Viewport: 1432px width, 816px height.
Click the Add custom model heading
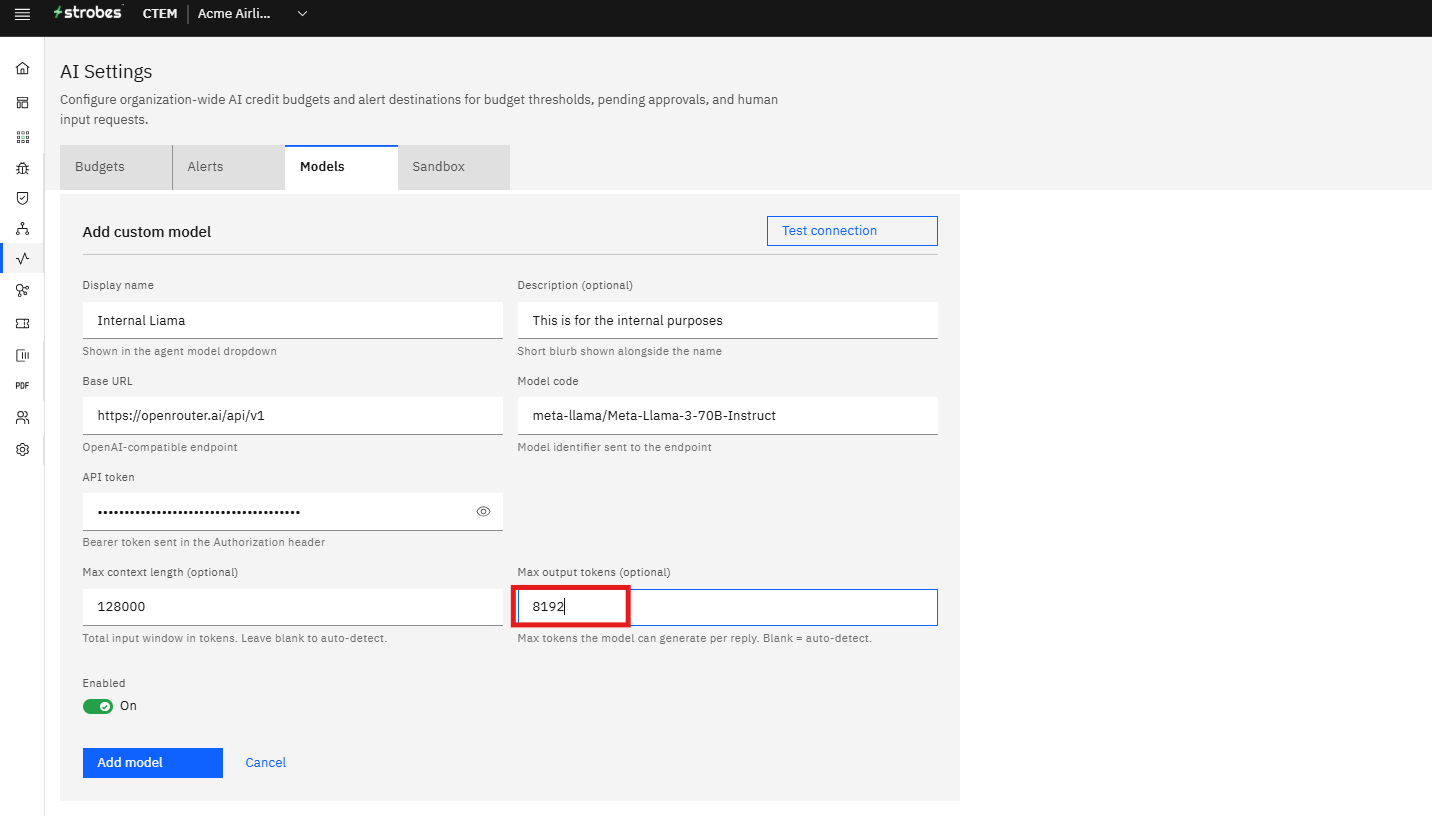pyautogui.click(x=147, y=232)
